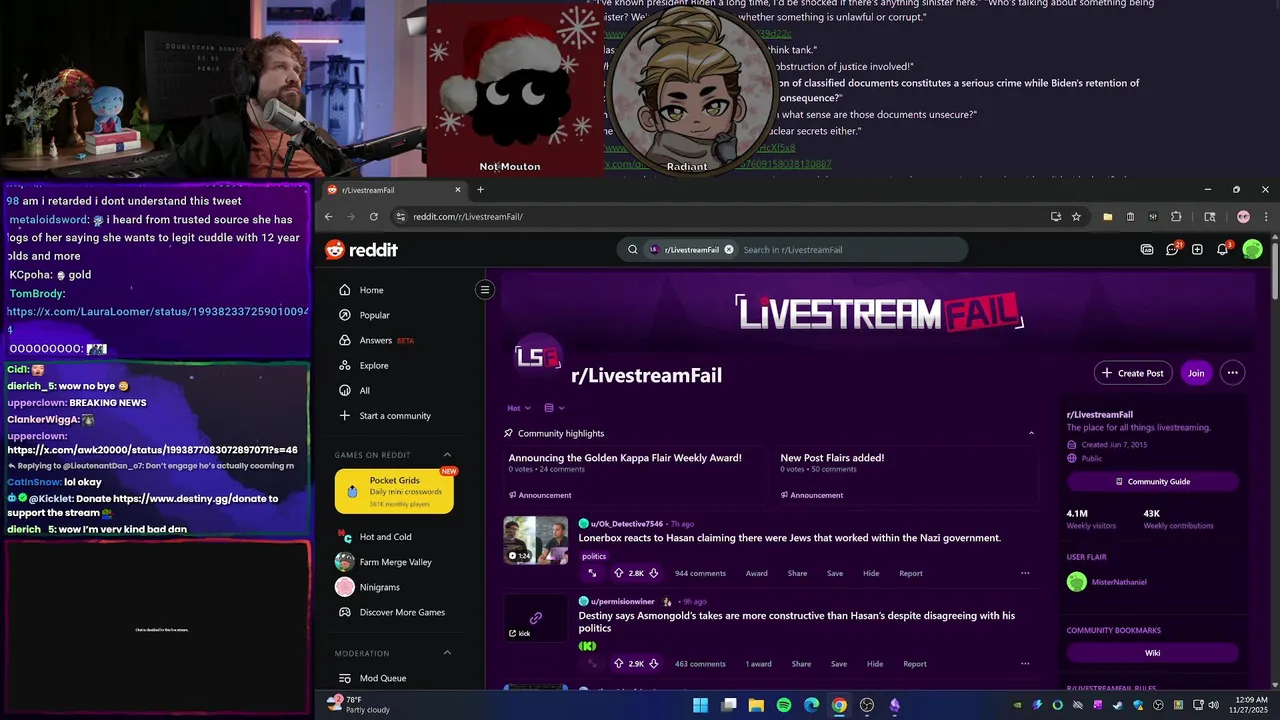Hide the Lonerbox reacts post
1280x720 pixels.
tap(871, 573)
